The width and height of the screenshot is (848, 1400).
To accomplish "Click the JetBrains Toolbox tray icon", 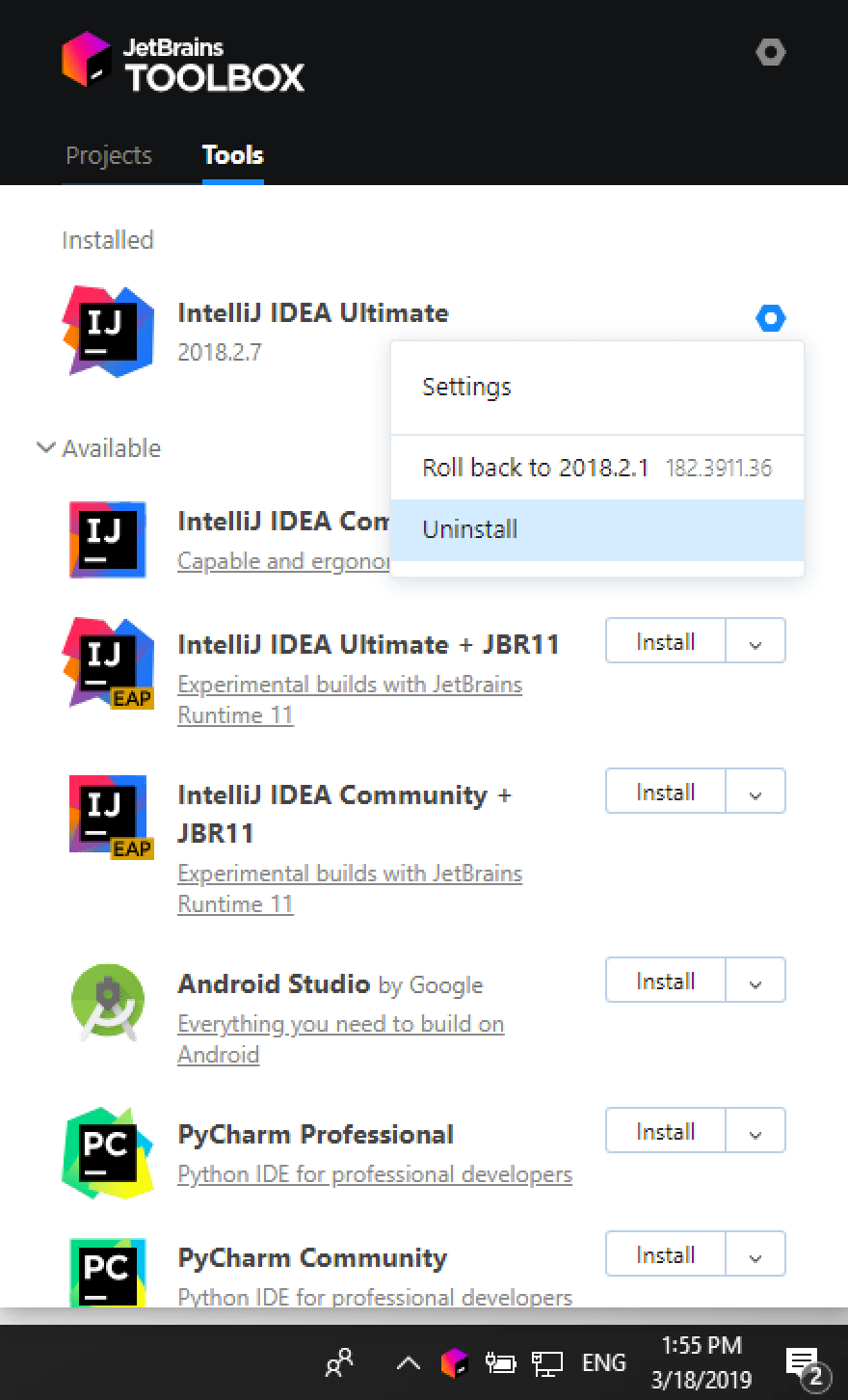I will click(x=454, y=1362).
